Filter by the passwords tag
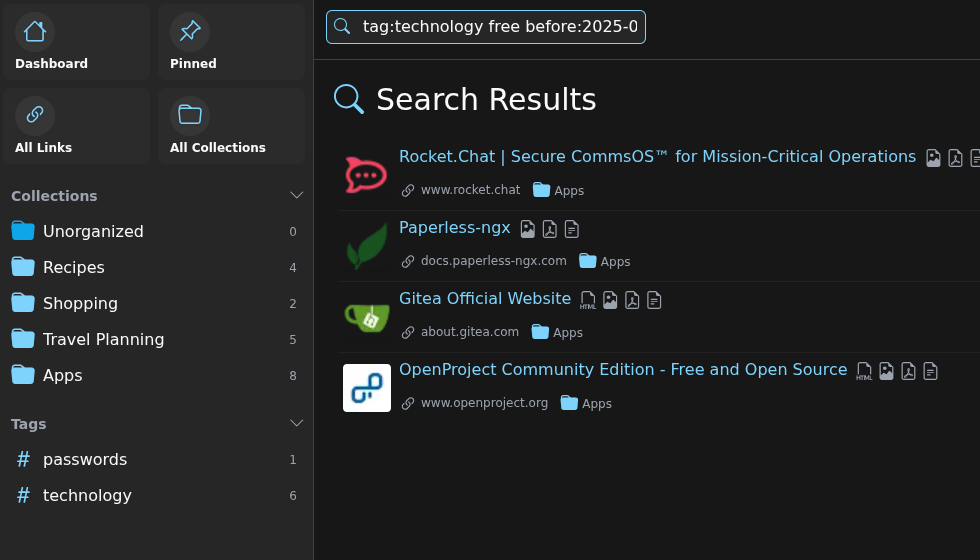This screenshot has width=980, height=560. (156, 459)
